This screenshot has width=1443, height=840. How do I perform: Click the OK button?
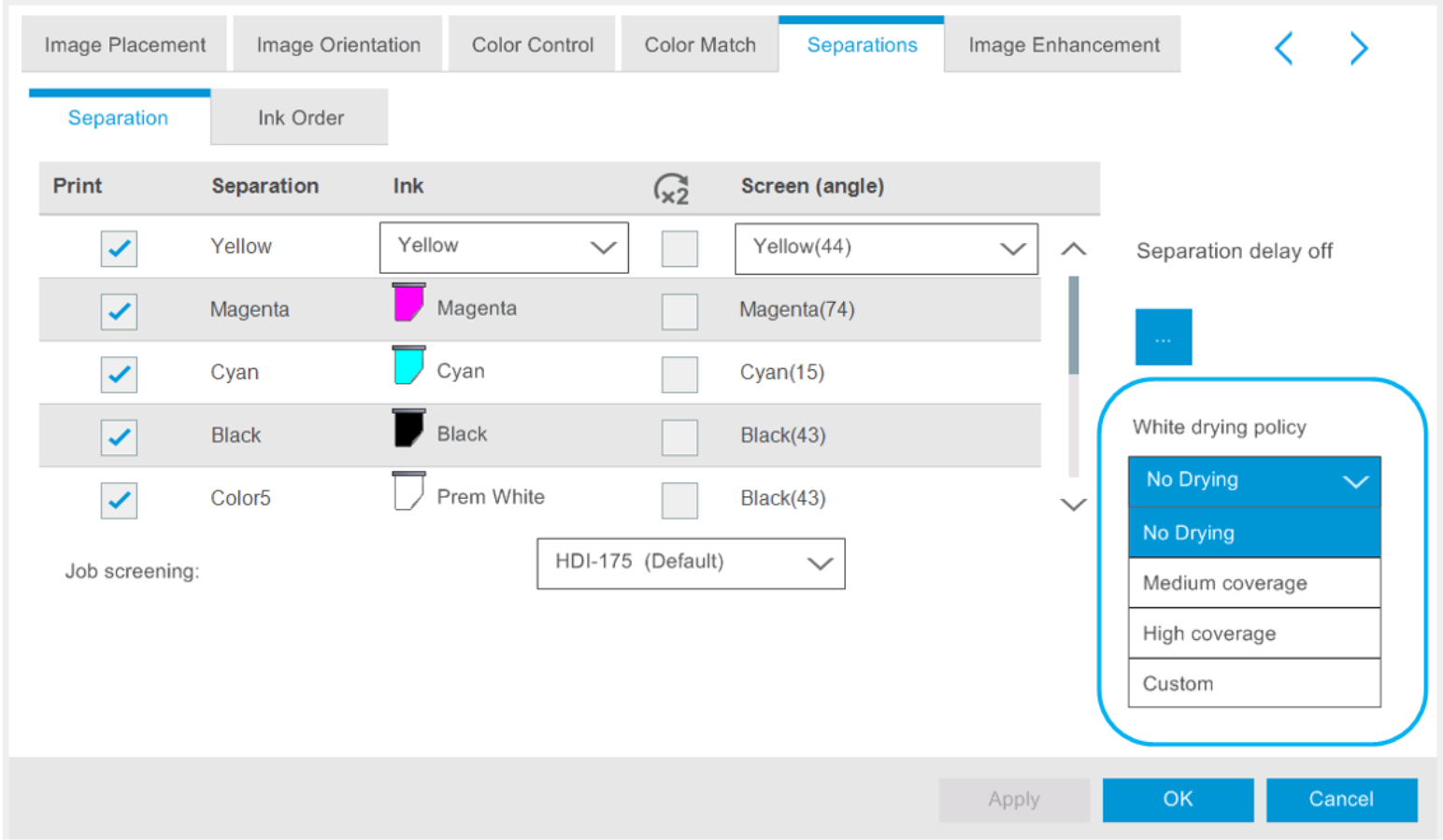[x=1177, y=799]
